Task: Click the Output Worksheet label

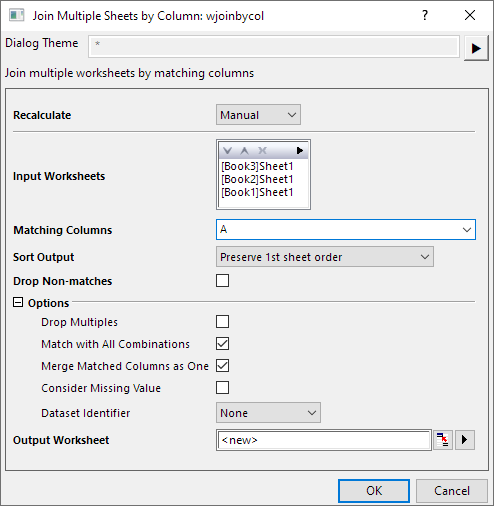Action: 61,440
